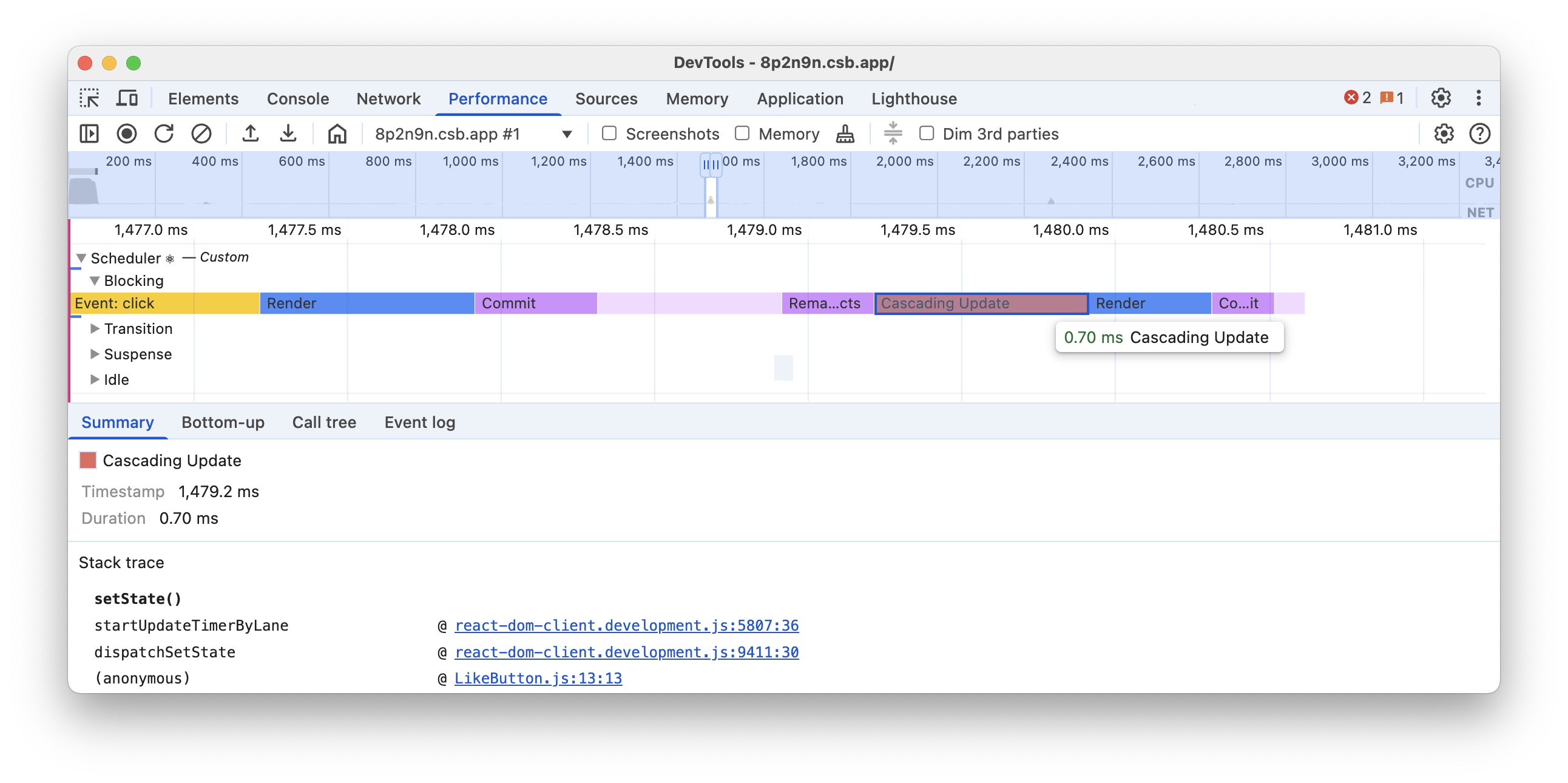Open the capture settings gear
Image resolution: width=1568 pixels, height=783 pixels.
[1443, 134]
